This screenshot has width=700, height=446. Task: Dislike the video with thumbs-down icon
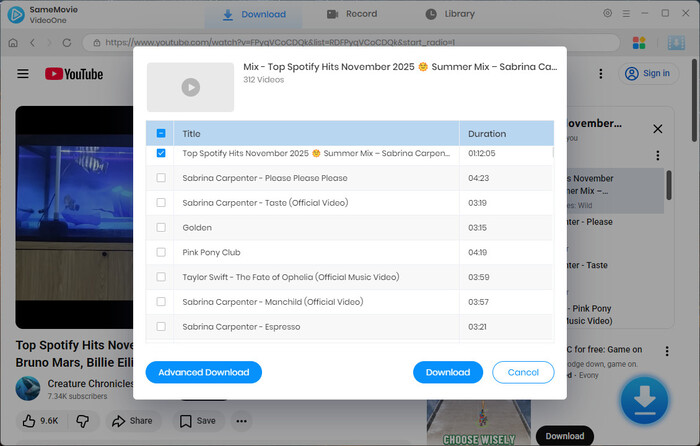click(83, 421)
